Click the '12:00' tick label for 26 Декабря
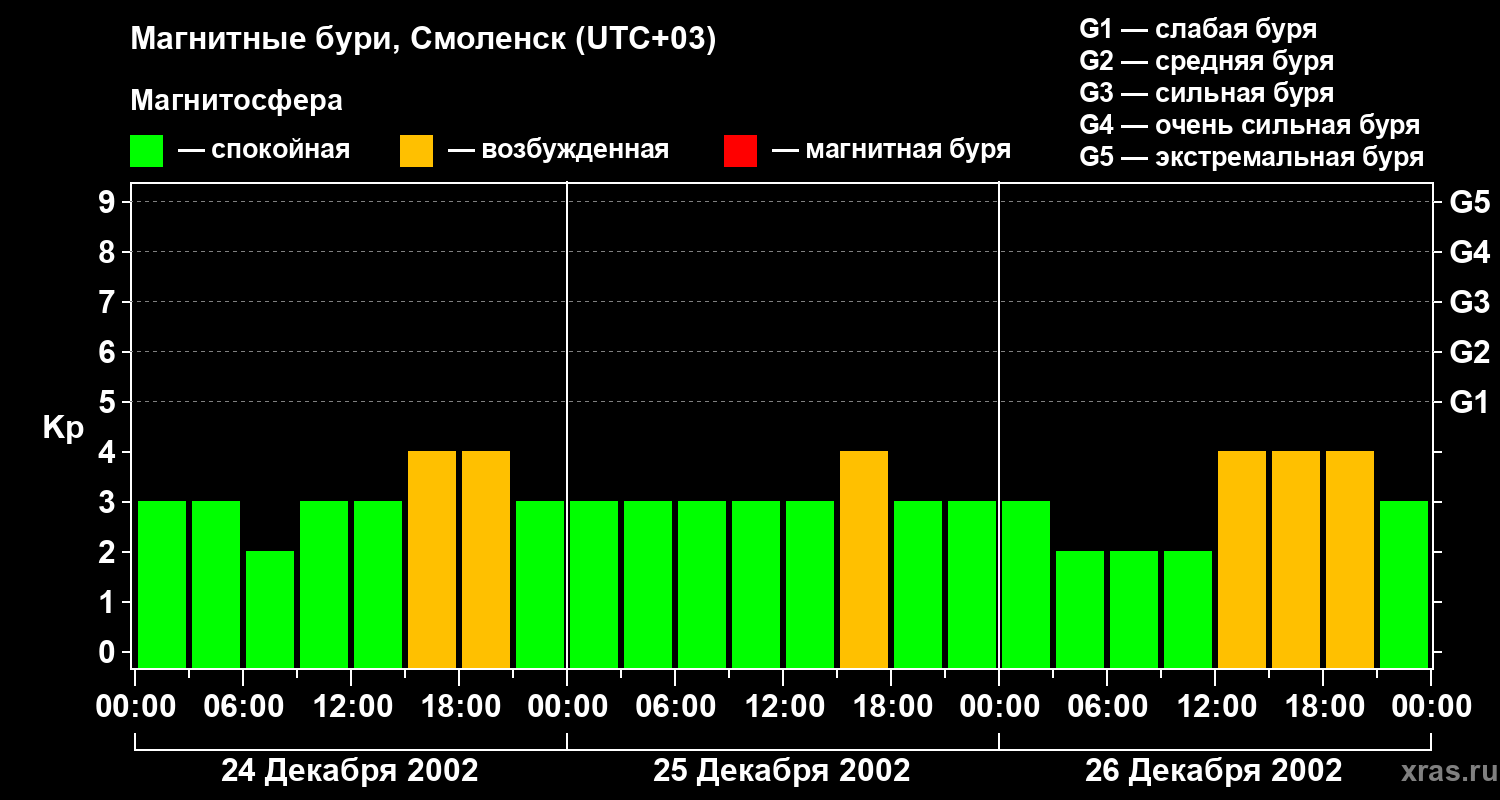The height and width of the screenshot is (800, 1500). 1215,706
